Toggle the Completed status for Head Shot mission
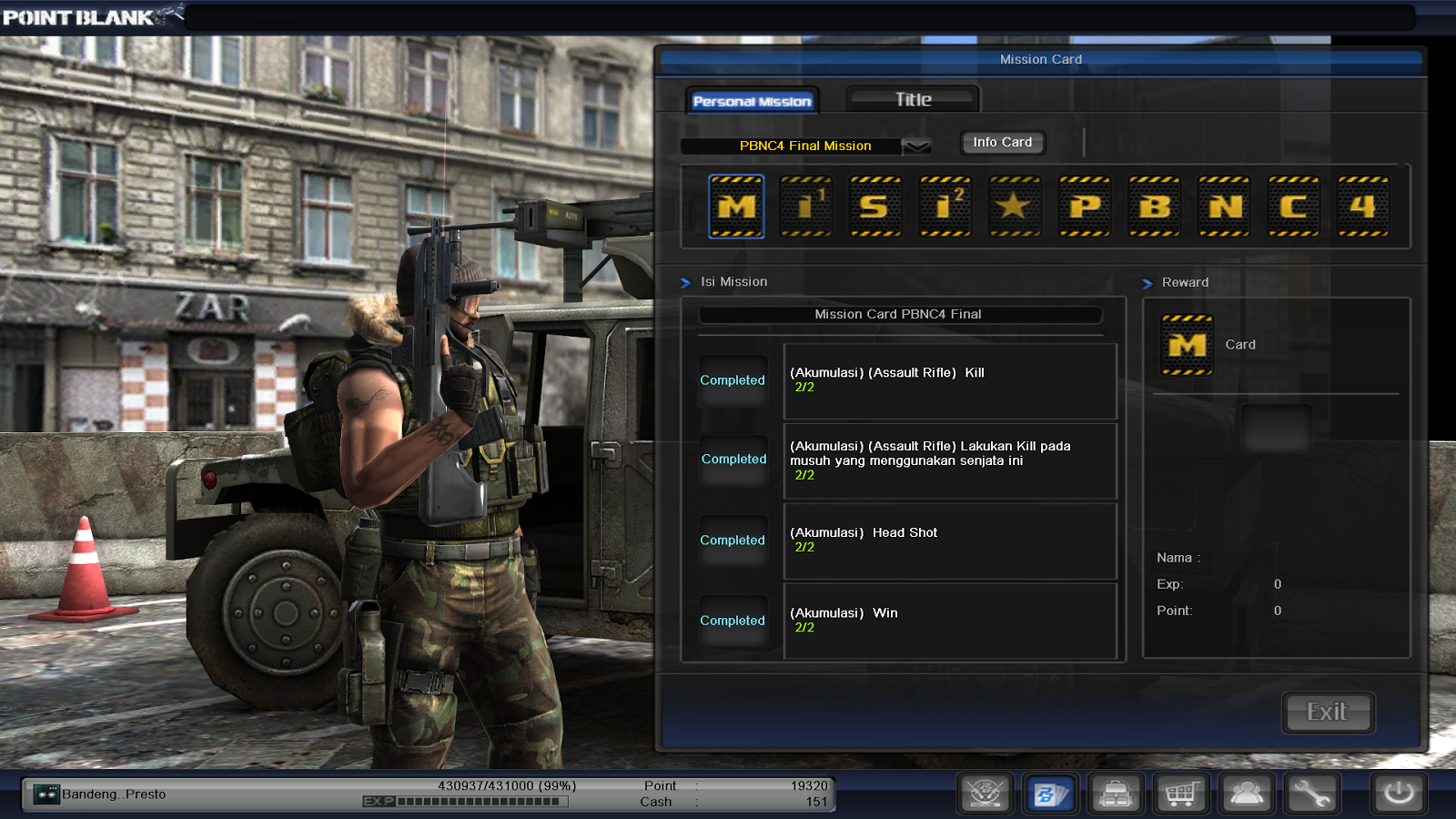Screen dimensions: 1456x819 733,540
